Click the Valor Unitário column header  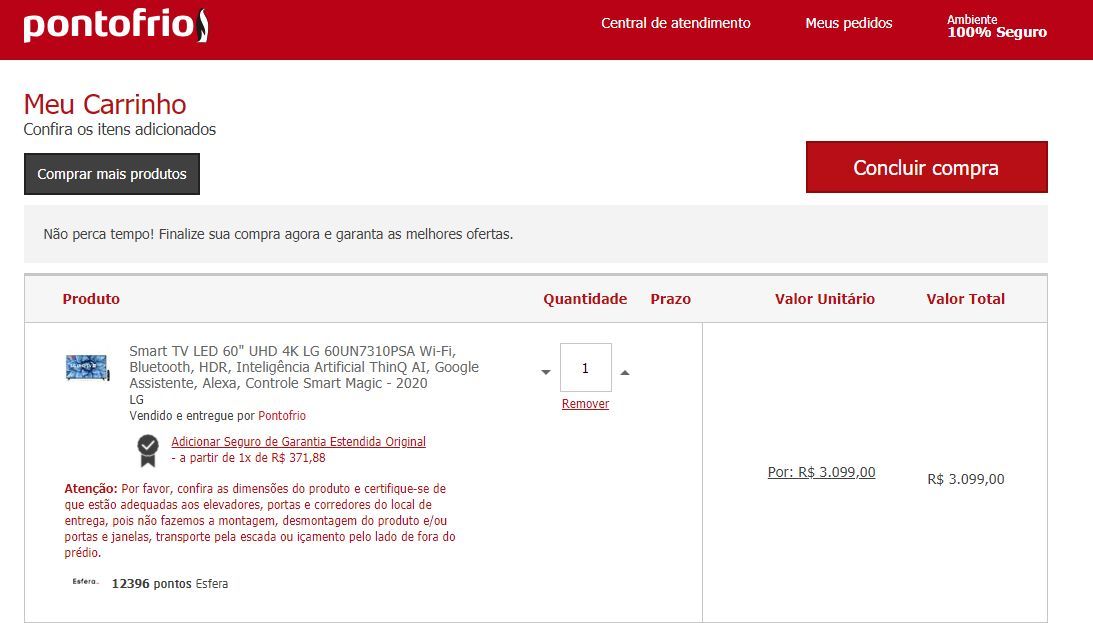coord(825,299)
